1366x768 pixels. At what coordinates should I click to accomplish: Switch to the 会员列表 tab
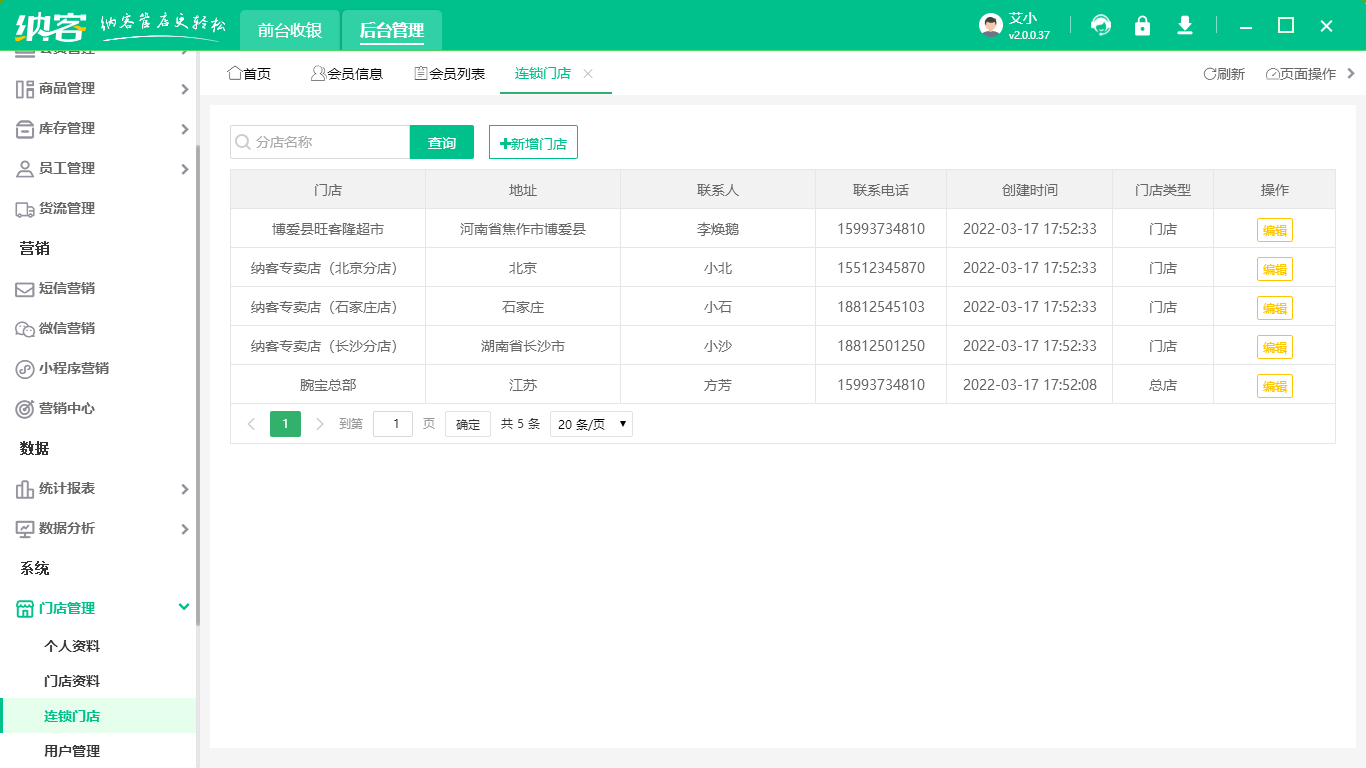(448, 73)
